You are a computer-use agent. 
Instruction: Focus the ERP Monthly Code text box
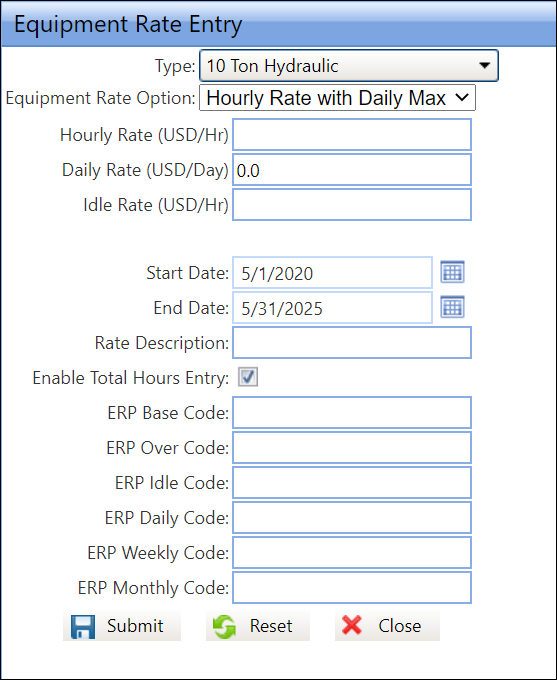(x=352, y=588)
